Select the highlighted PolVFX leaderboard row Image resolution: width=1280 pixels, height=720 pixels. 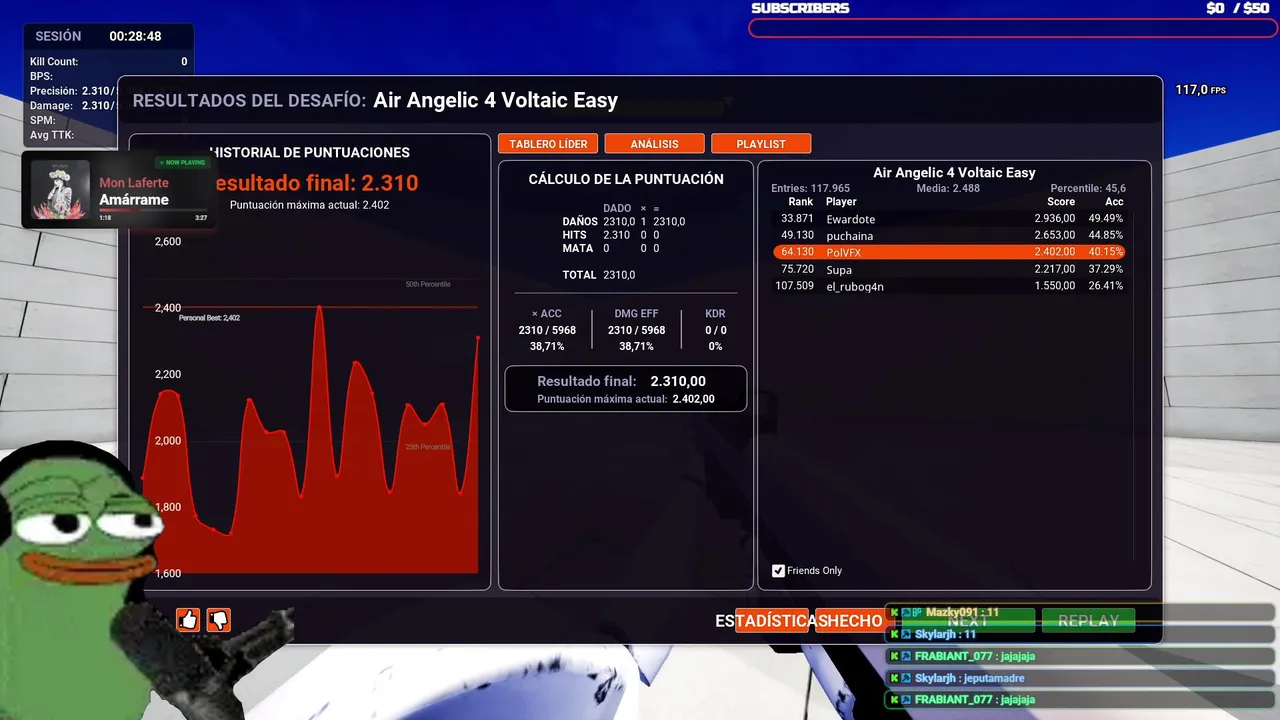(949, 252)
